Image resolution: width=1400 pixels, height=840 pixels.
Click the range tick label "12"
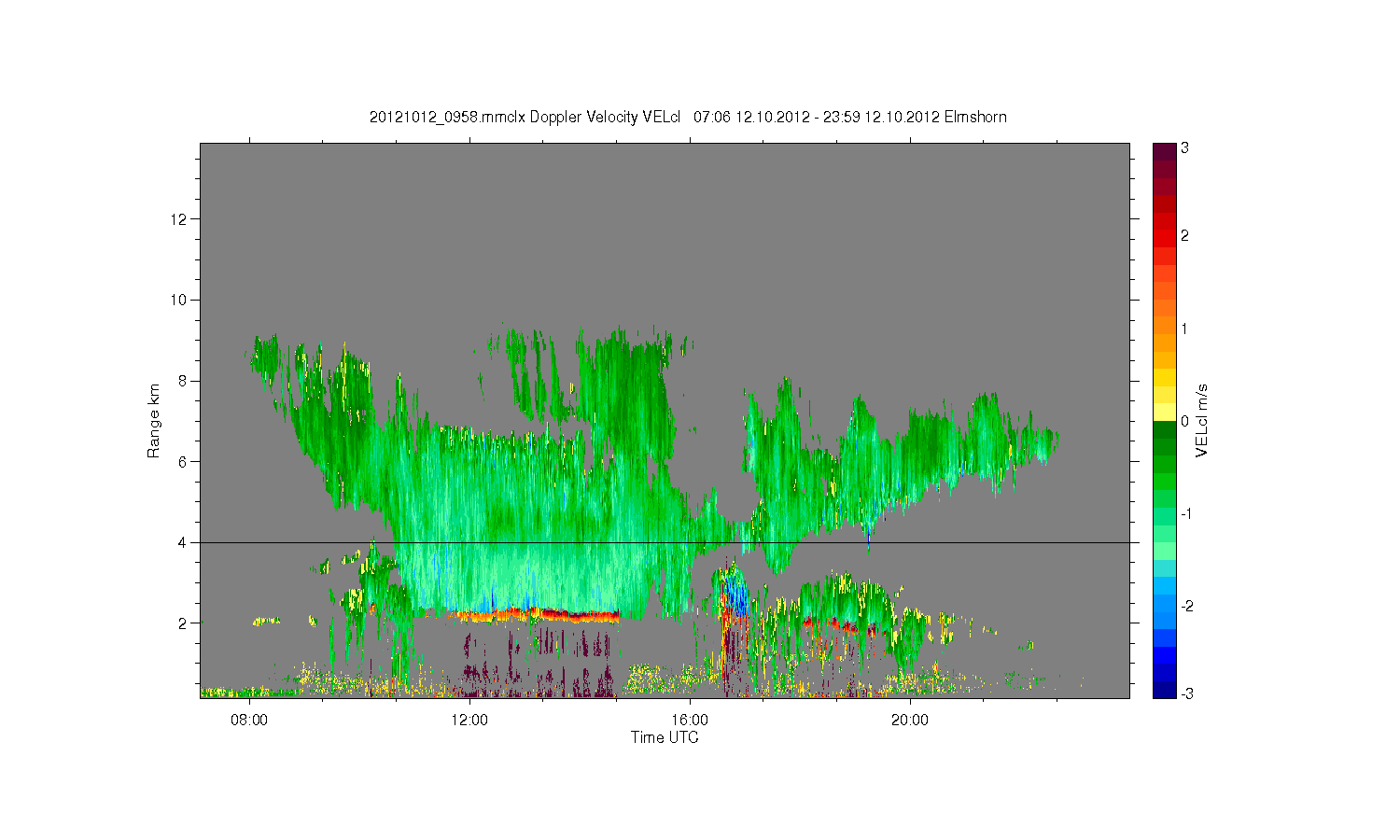(179, 218)
